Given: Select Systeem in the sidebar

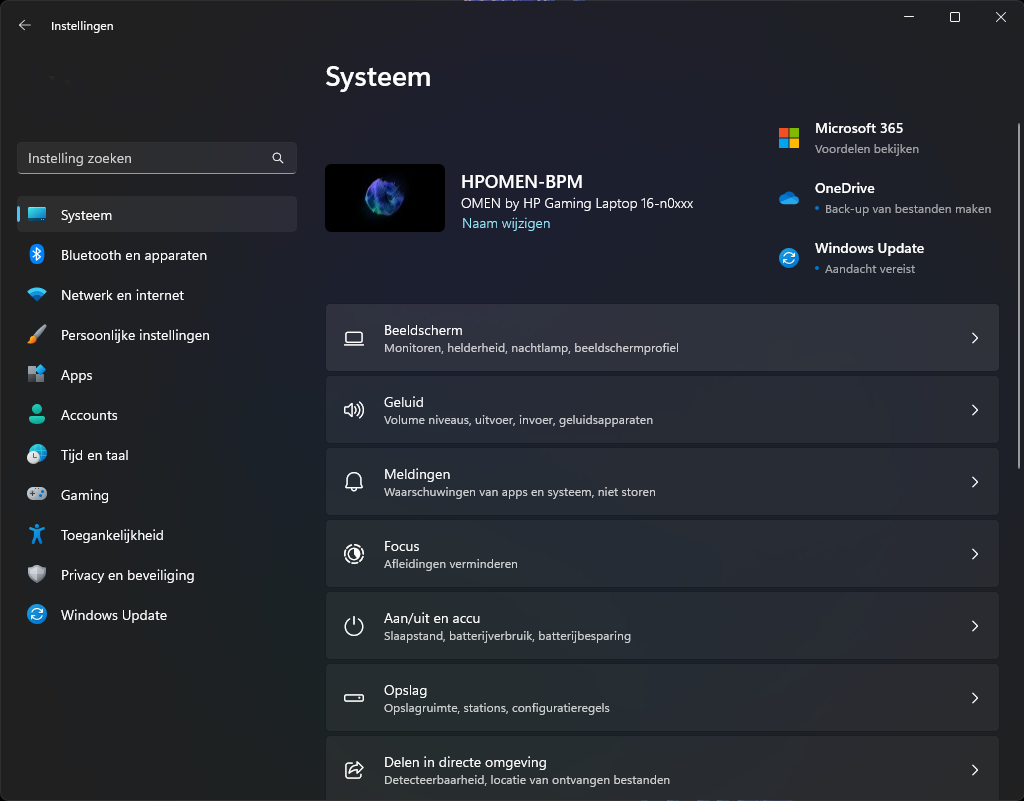Looking at the screenshot, I should 157,215.
